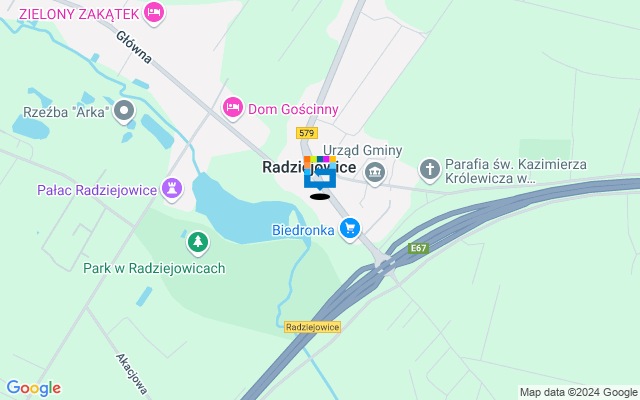640x400 pixels.
Task: Select the Dom Gościnny lodging pin
Action: click(233, 108)
